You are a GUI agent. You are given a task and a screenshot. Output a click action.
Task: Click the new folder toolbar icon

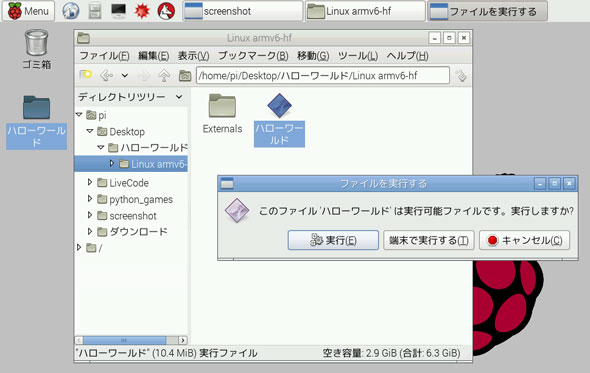click(x=86, y=75)
